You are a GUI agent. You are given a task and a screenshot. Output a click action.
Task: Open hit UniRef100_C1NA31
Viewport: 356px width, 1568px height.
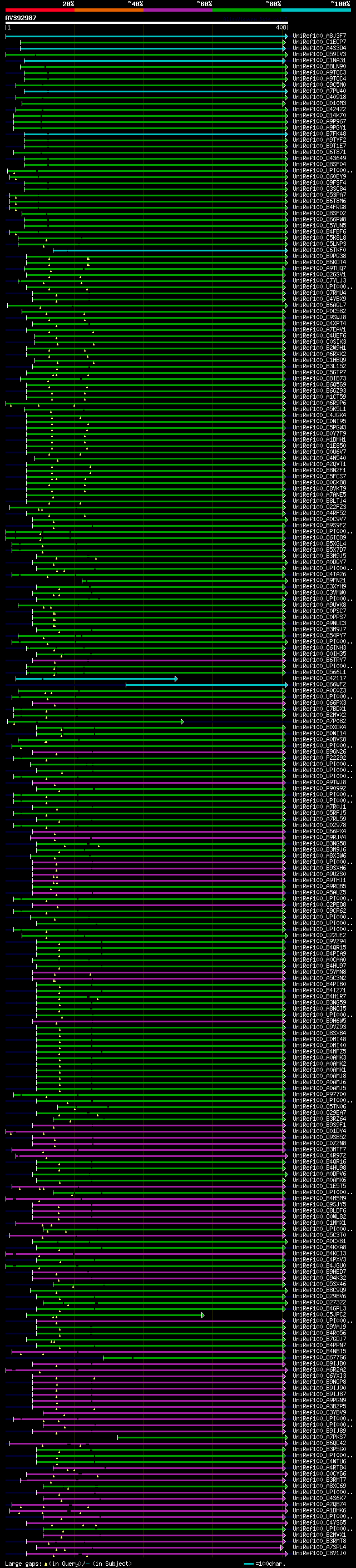[319, 60]
